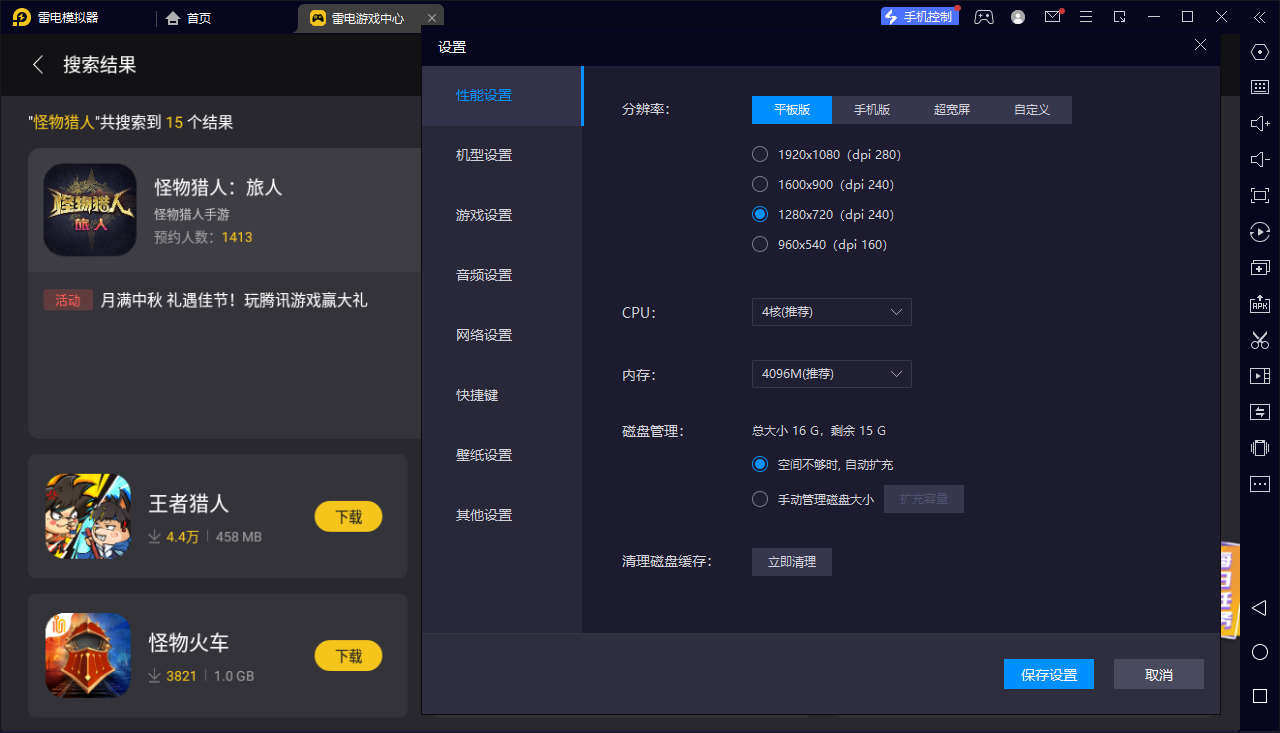The width and height of the screenshot is (1280, 733).
Task: Close the 设置 dialog with the X
Action: click(1201, 45)
